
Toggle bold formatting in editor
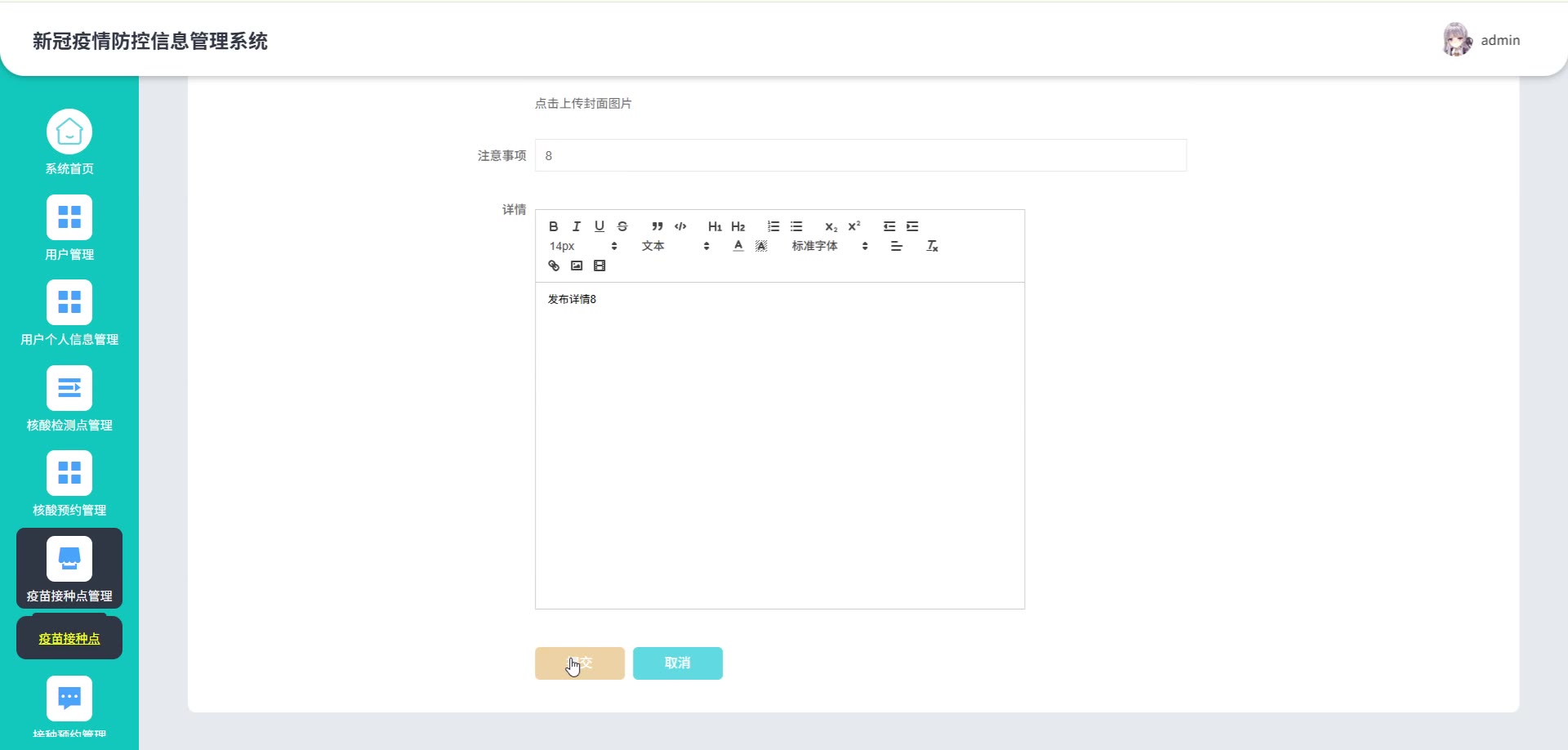(x=554, y=226)
